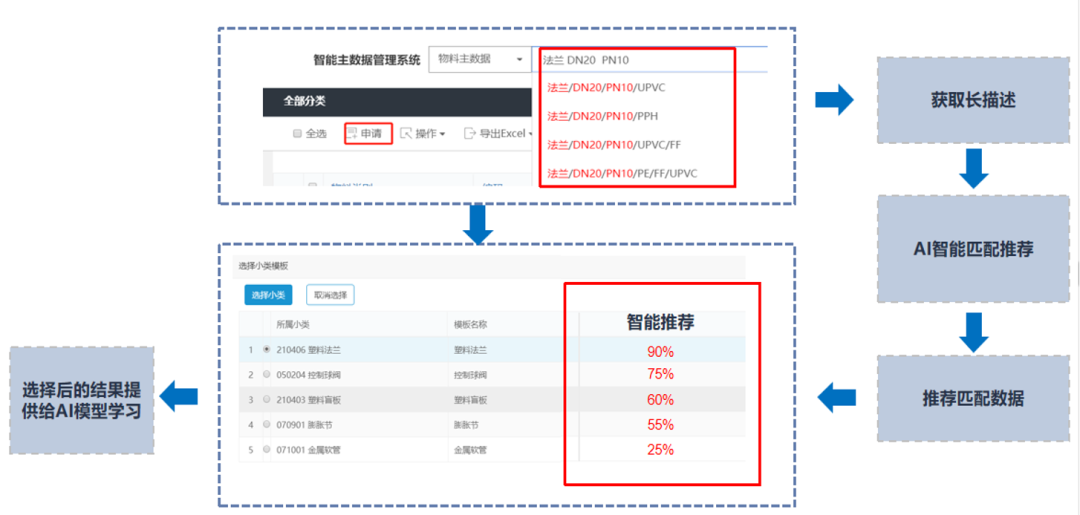Select suggestion 法兰/DN20/PN10/PPH
The width and height of the screenshot is (1080, 515).
[x=602, y=116]
